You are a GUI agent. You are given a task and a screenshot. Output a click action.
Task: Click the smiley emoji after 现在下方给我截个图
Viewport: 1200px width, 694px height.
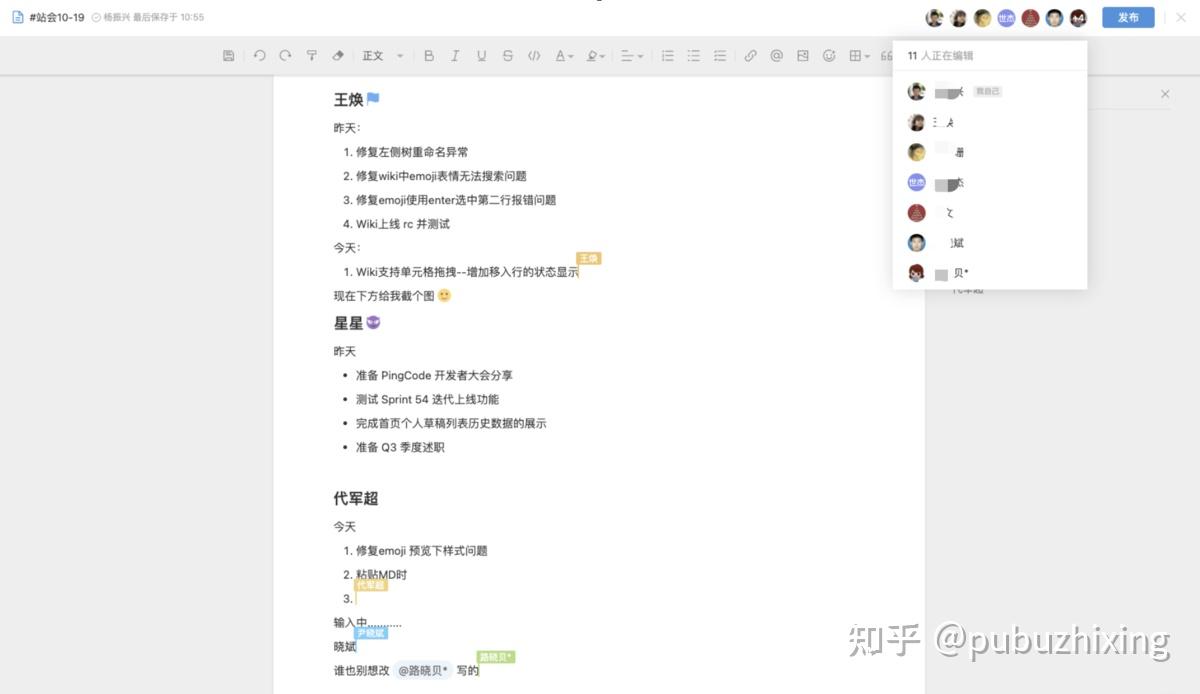coord(445,296)
